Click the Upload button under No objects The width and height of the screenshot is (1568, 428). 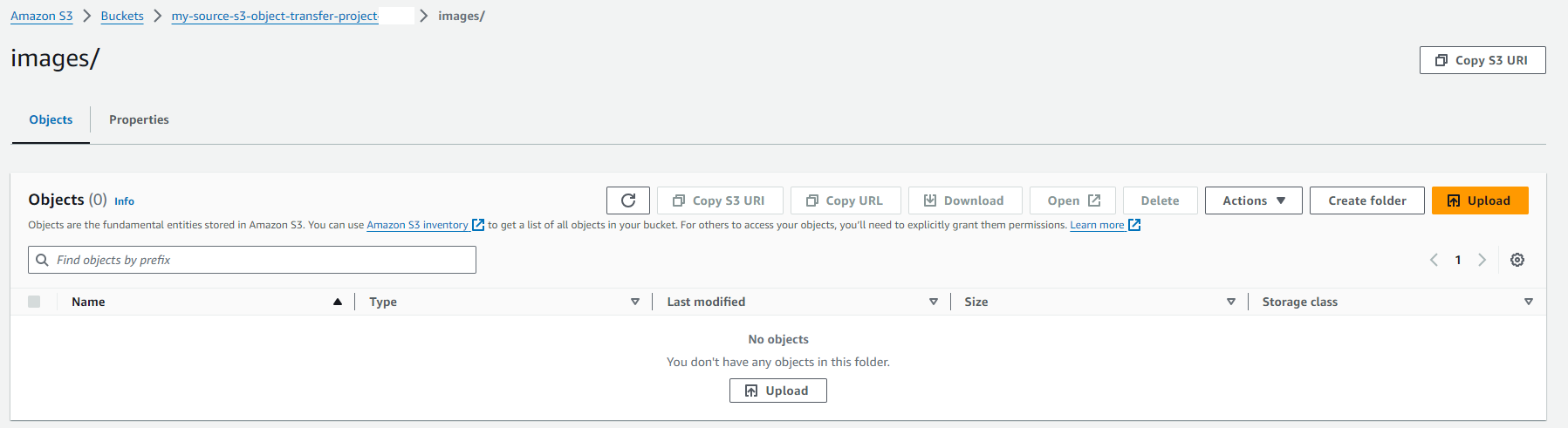(777, 391)
